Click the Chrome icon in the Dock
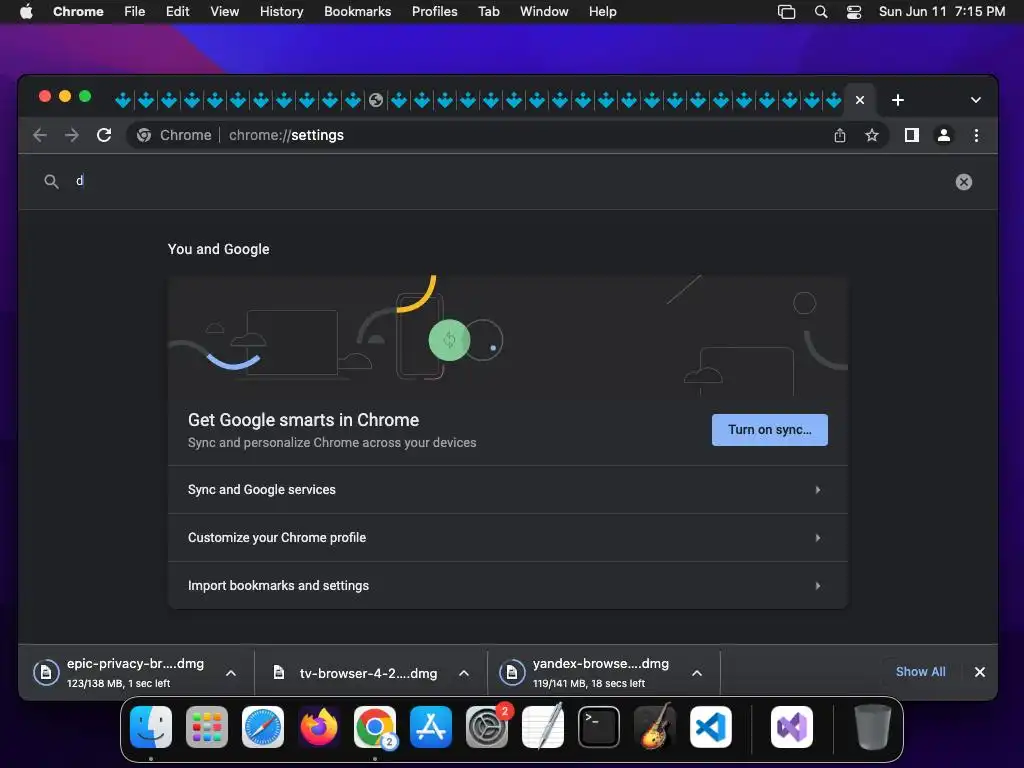The width and height of the screenshot is (1024, 768). point(375,727)
